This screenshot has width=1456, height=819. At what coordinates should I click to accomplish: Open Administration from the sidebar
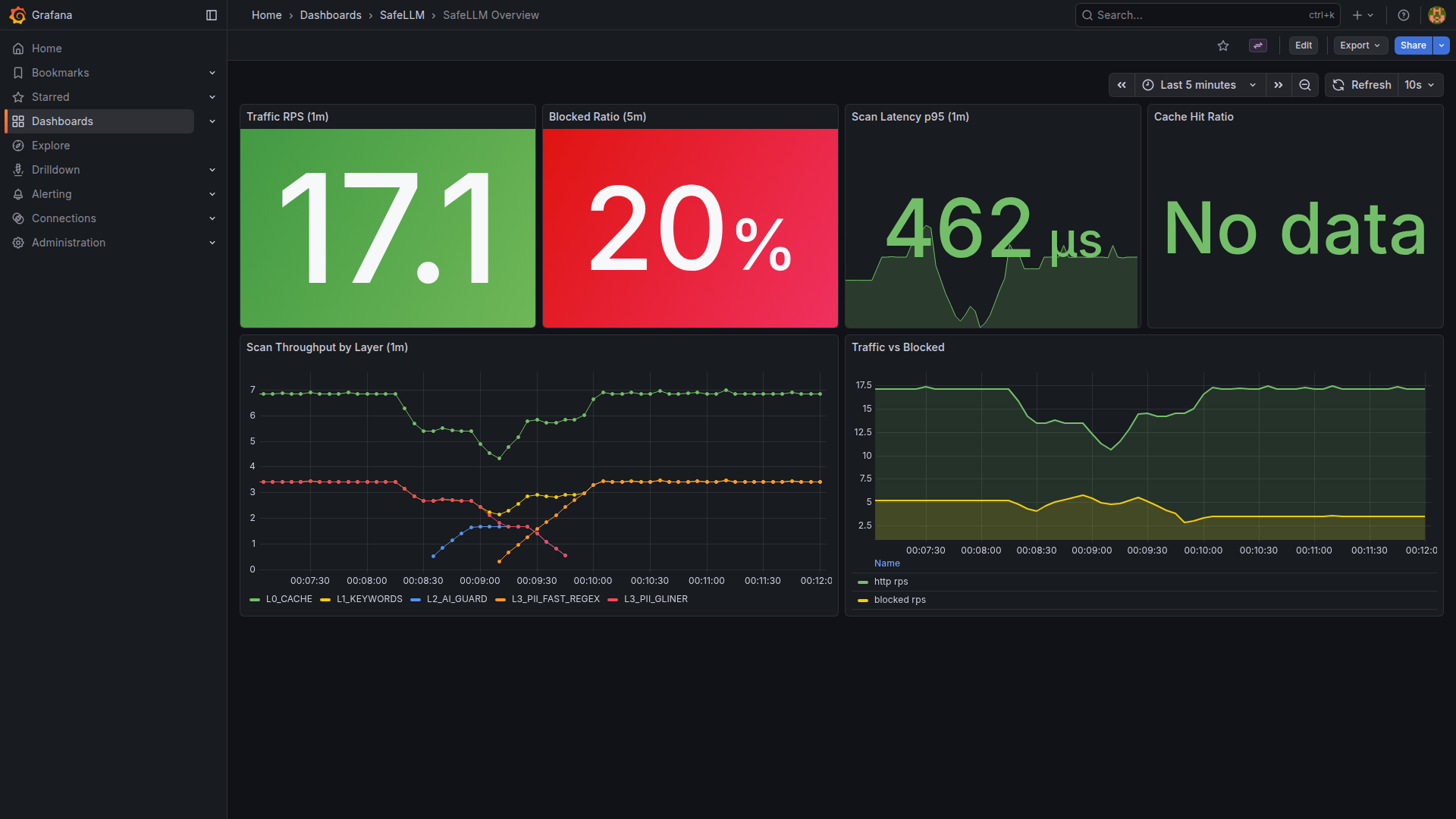68,242
